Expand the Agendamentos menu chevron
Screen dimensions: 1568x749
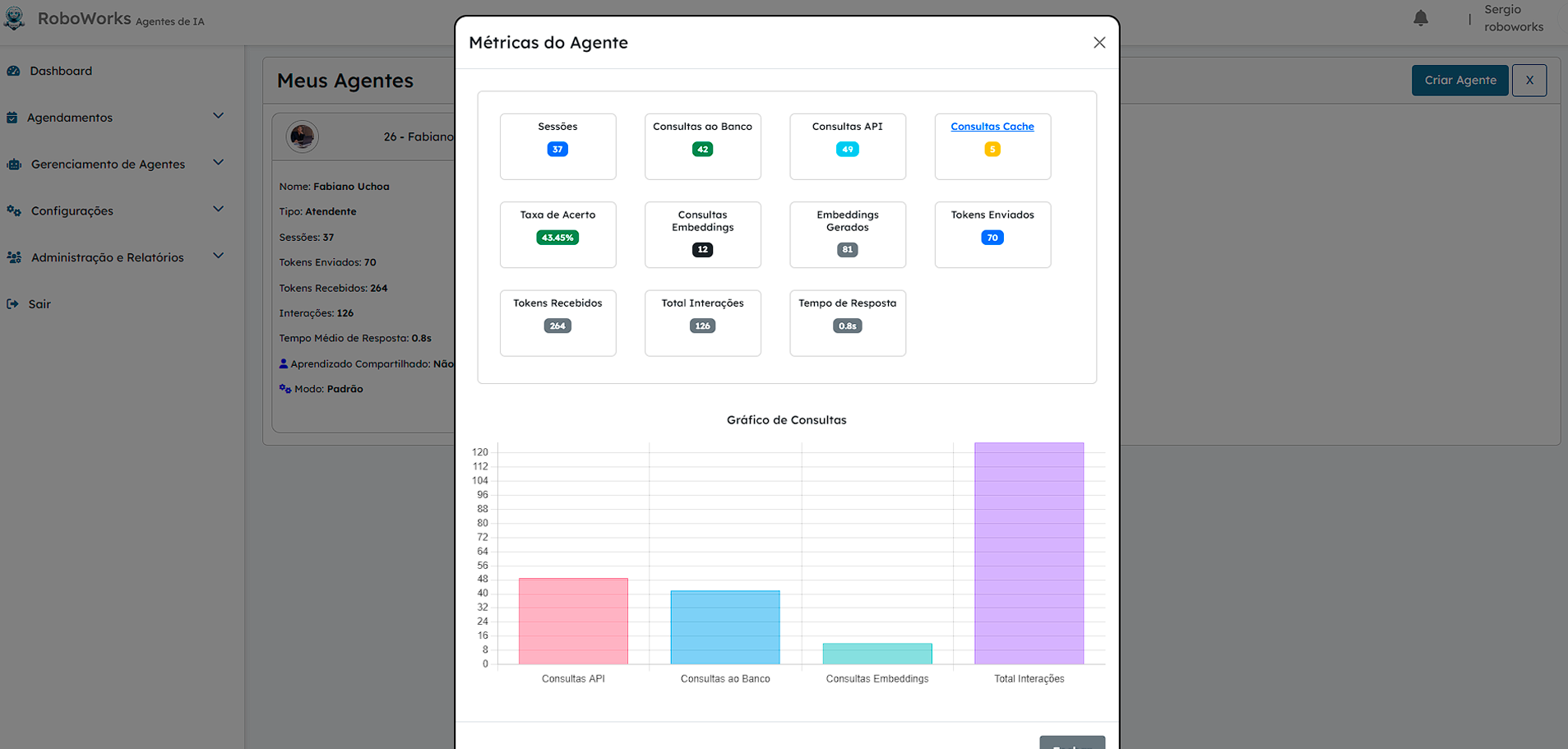pyautogui.click(x=218, y=116)
